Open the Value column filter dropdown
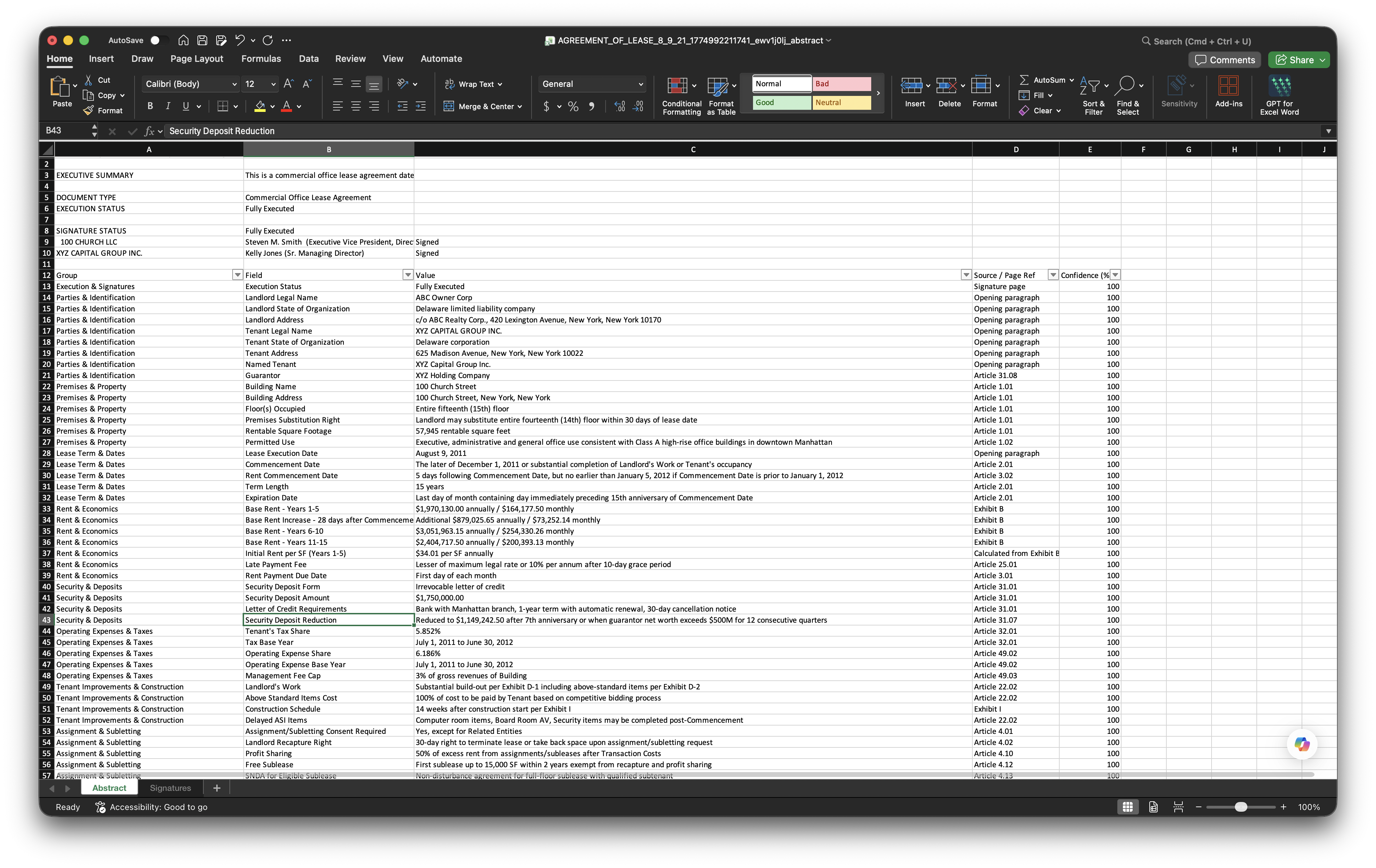Viewport: 1376px width, 868px height. [966, 275]
